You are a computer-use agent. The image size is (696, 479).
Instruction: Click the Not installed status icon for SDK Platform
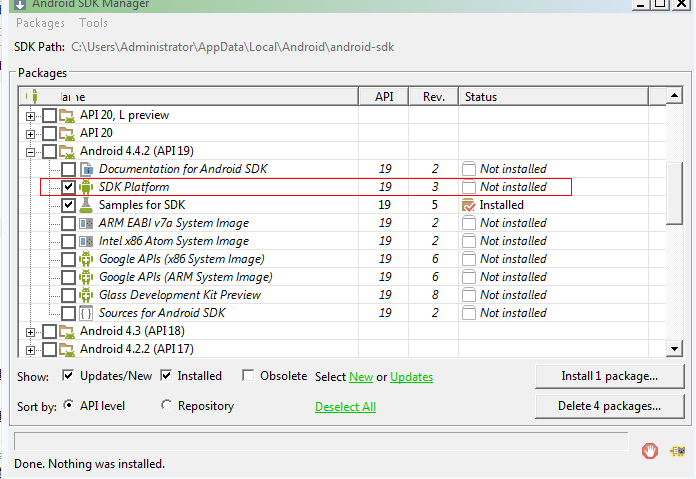click(x=469, y=187)
